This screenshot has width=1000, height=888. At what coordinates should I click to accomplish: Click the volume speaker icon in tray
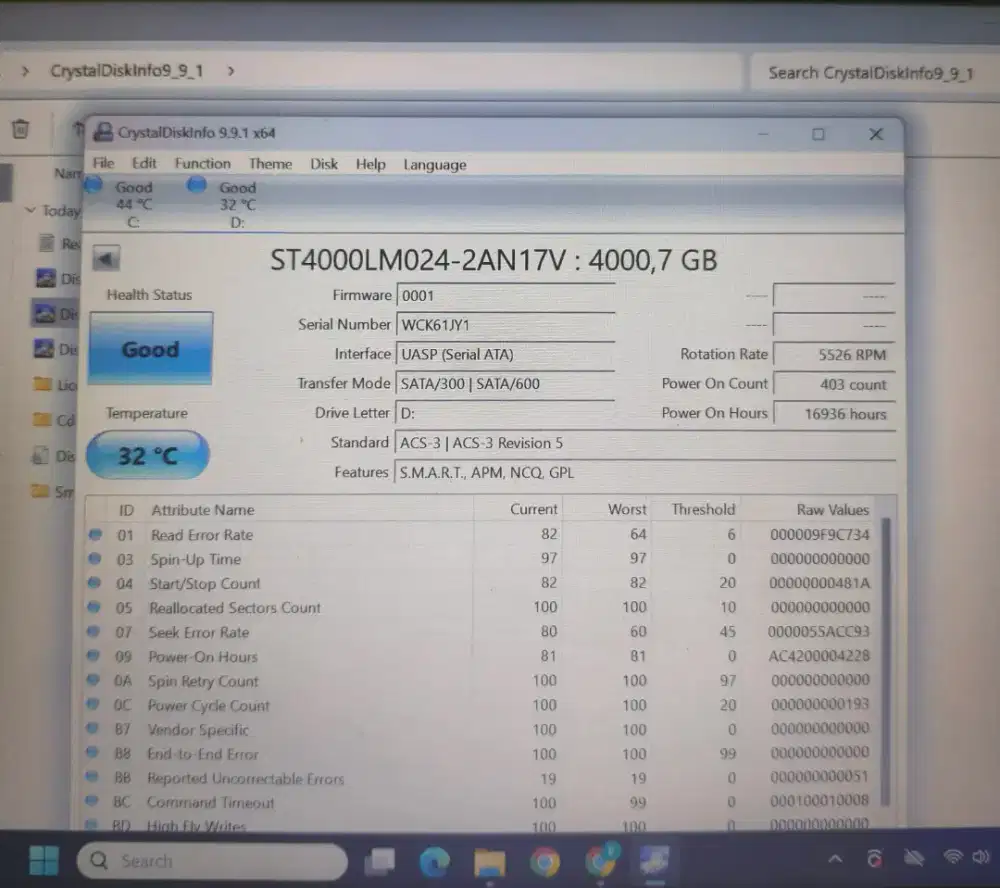click(981, 857)
